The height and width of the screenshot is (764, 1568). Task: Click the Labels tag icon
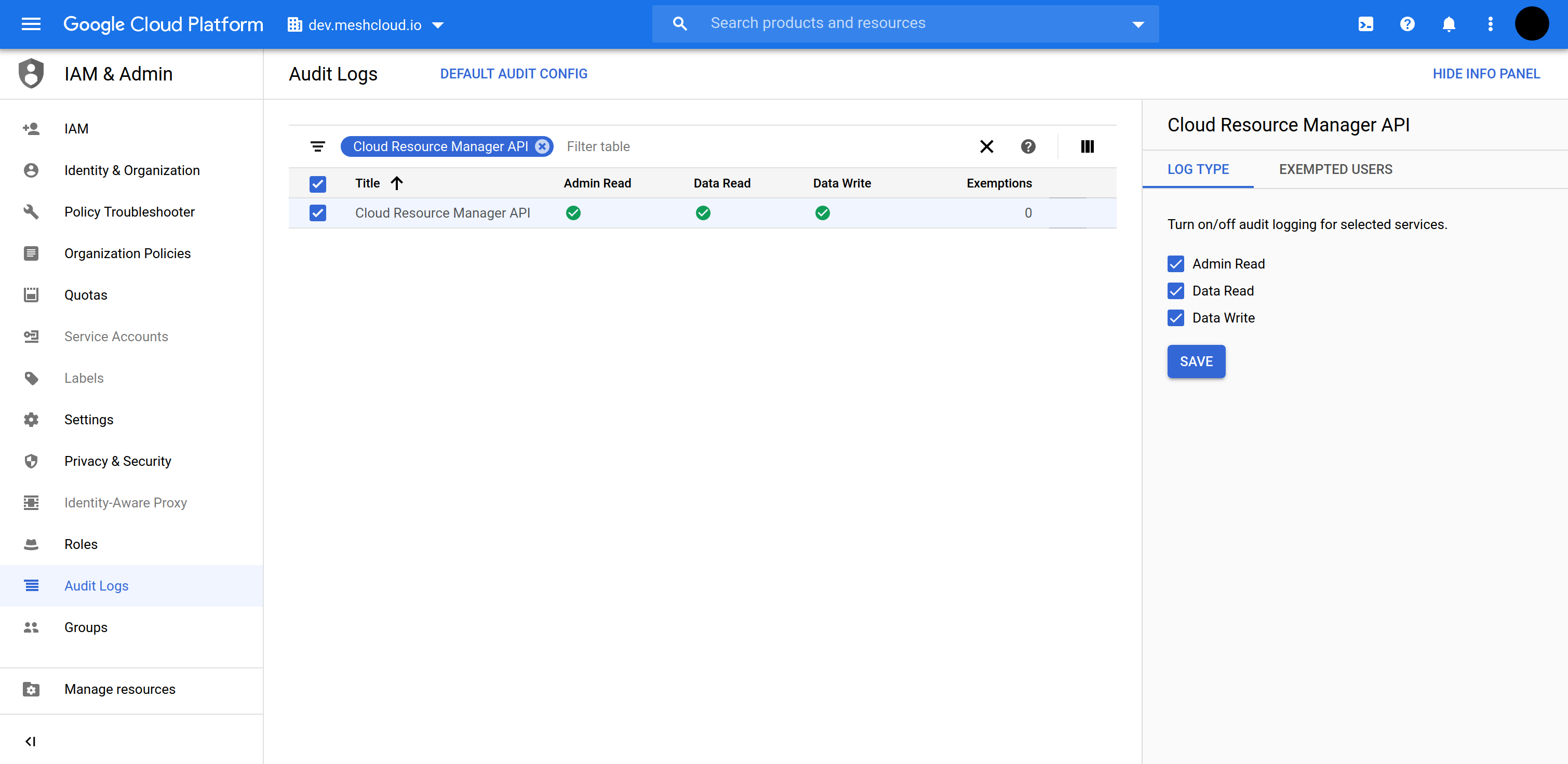point(31,378)
